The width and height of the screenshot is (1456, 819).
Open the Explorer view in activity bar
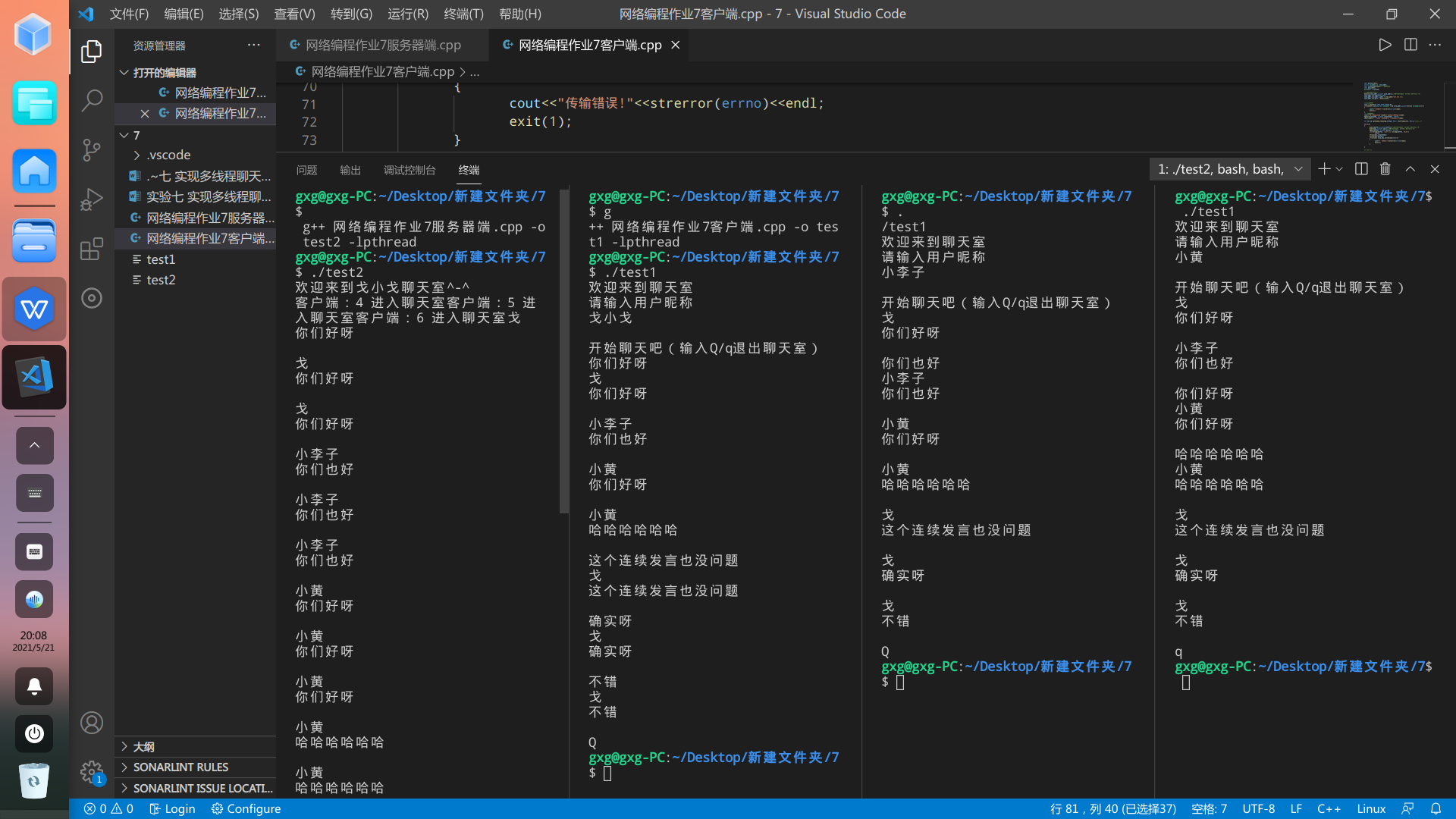point(92,52)
